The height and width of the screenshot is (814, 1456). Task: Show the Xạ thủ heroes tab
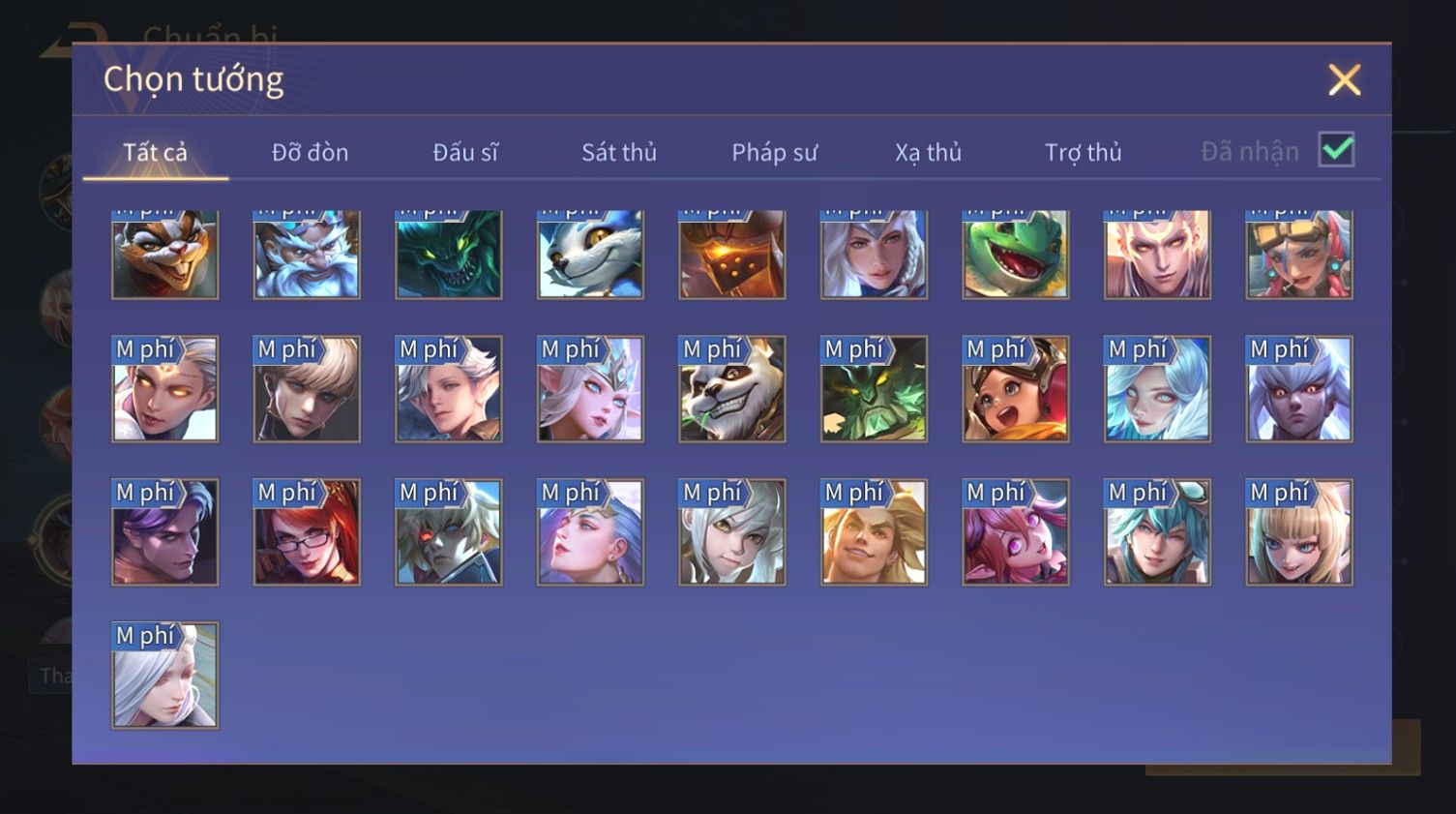(929, 152)
